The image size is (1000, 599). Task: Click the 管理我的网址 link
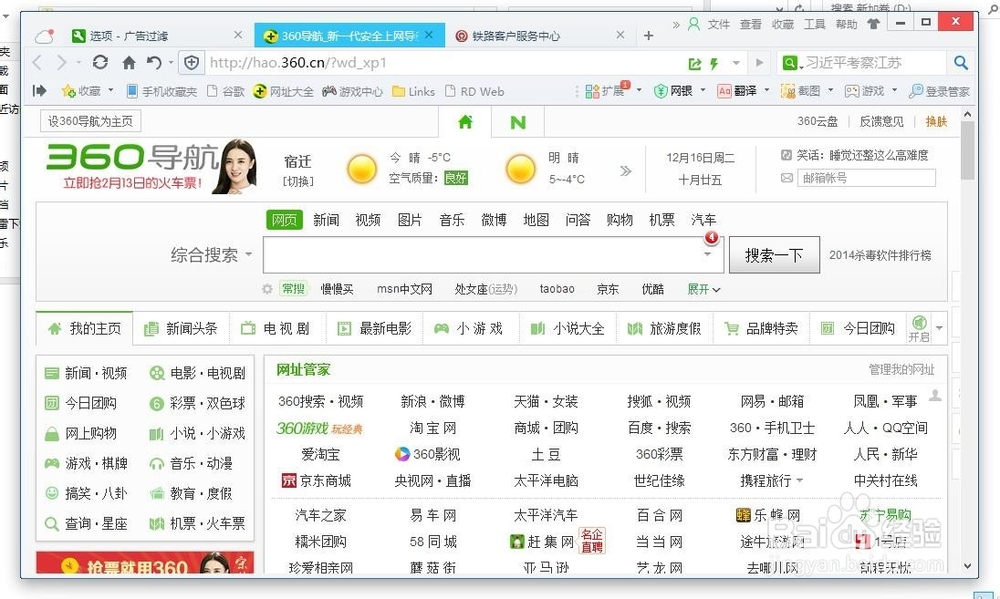pos(901,369)
